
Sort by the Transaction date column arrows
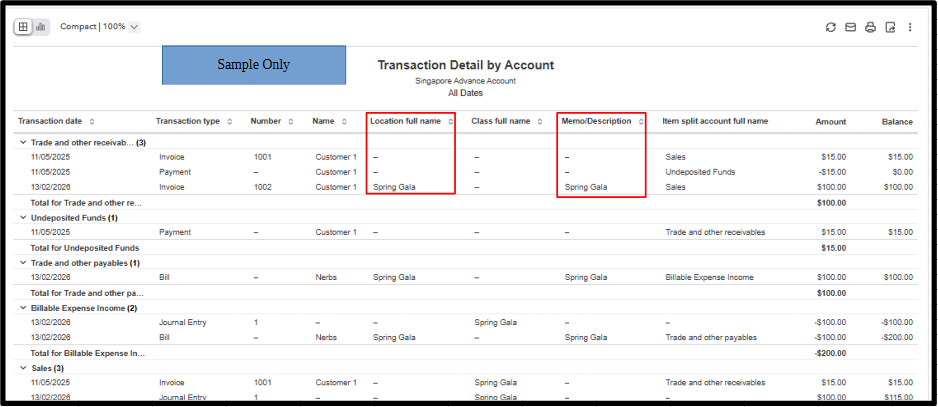(x=92, y=122)
